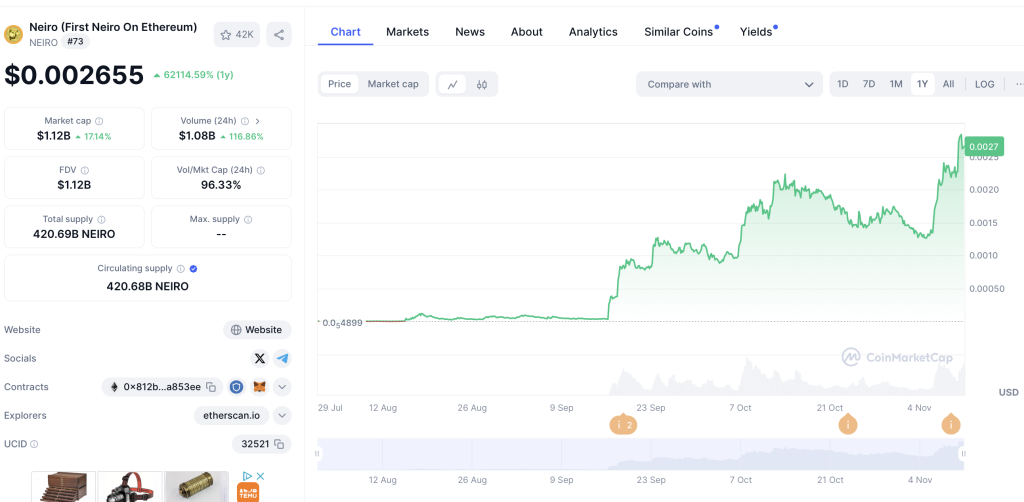Click the blue shield contract icon
The width and height of the screenshot is (1024, 502).
(x=236, y=387)
